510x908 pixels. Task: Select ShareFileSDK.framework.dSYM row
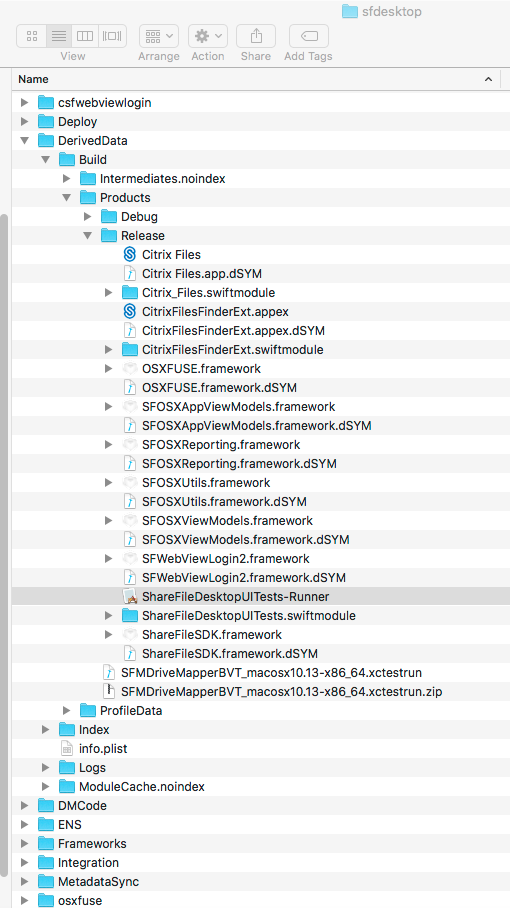click(260, 654)
